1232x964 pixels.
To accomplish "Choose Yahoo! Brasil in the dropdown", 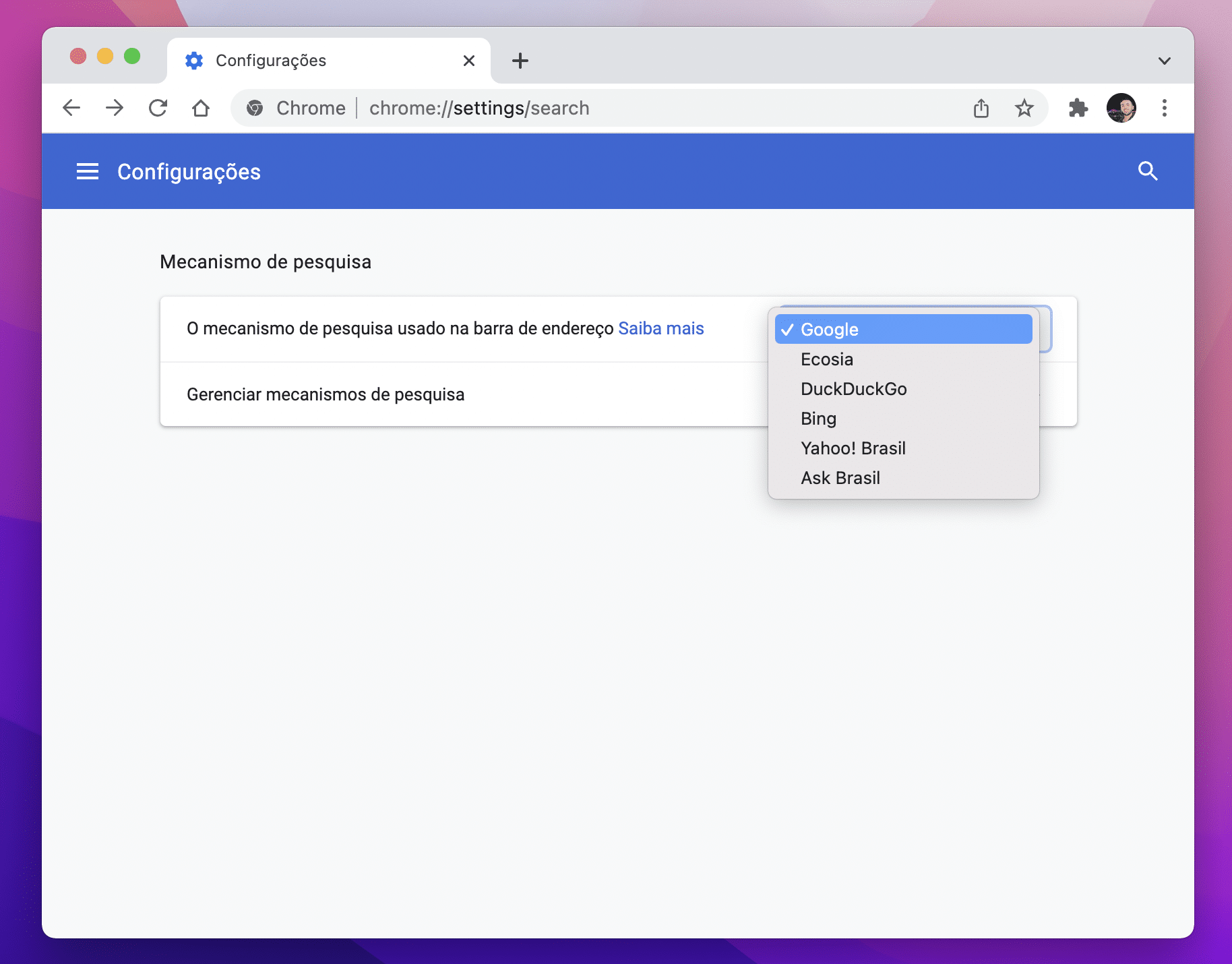I will pos(903,448).
